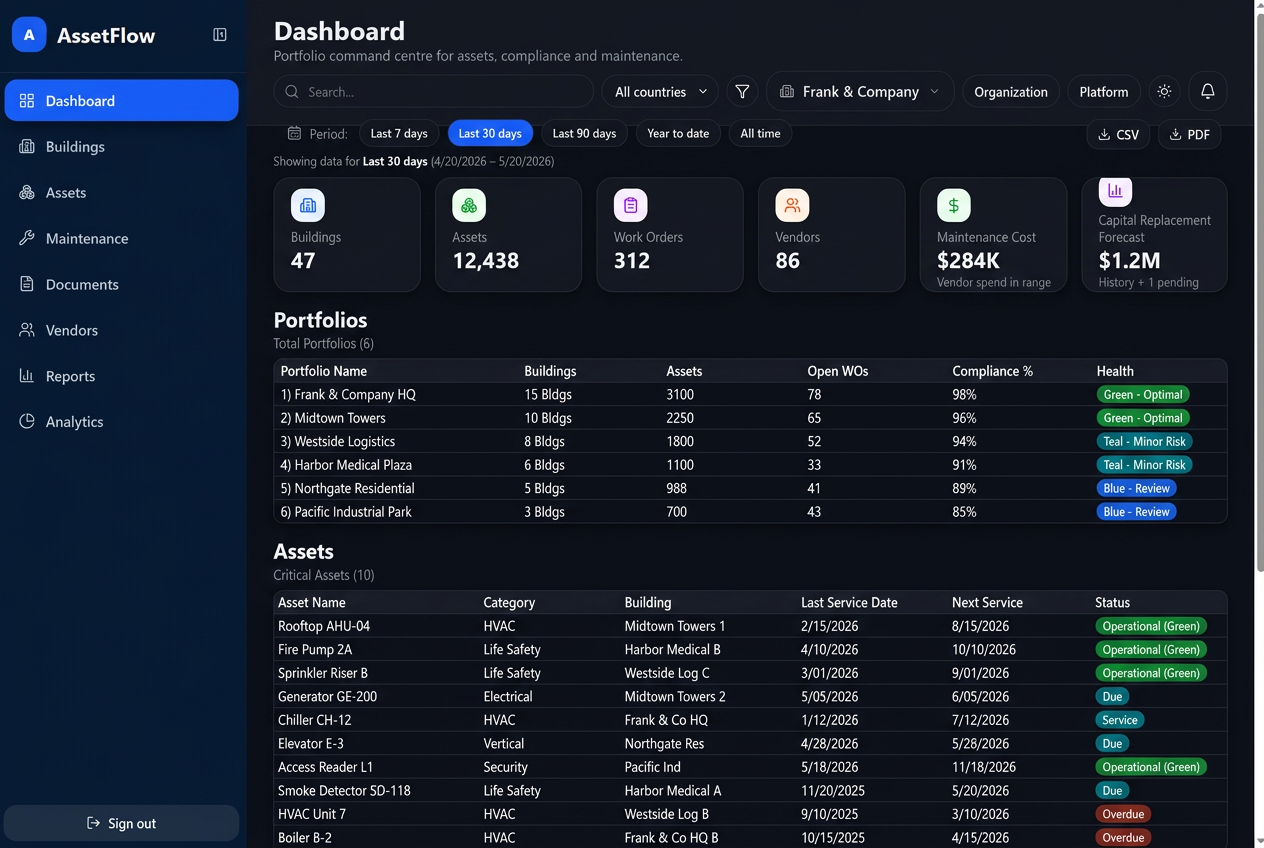Click the Sign out button
This screenshot has width=1264, height=848.
122,823
